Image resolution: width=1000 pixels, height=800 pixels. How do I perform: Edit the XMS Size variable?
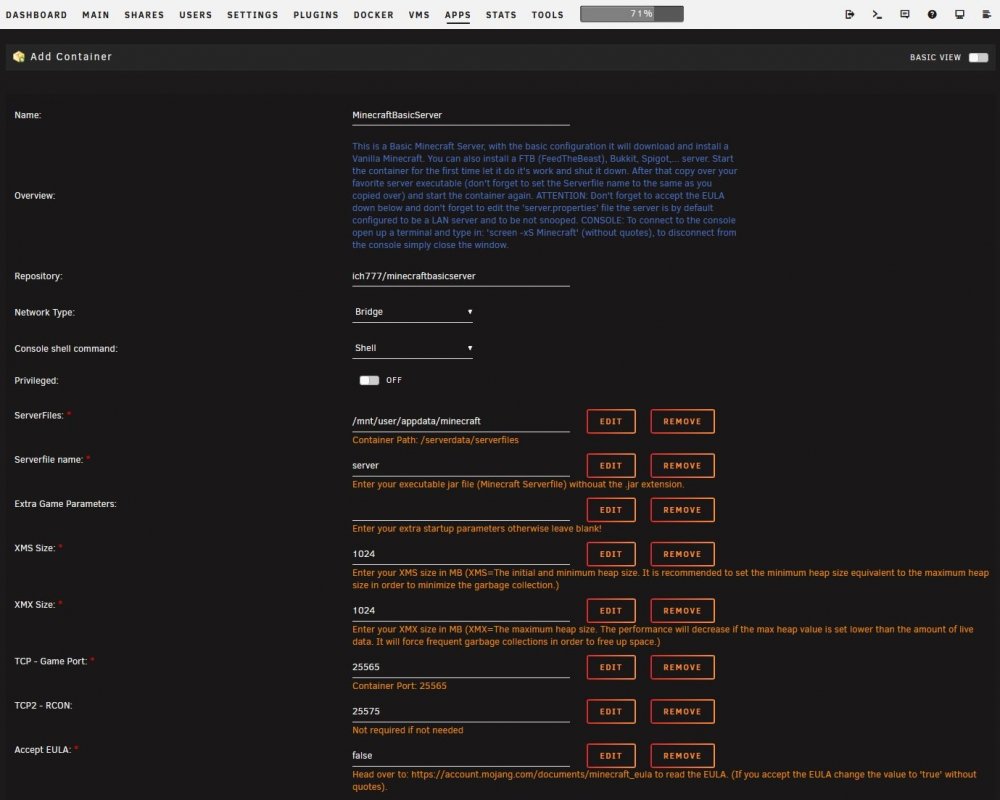click(611, 554)
